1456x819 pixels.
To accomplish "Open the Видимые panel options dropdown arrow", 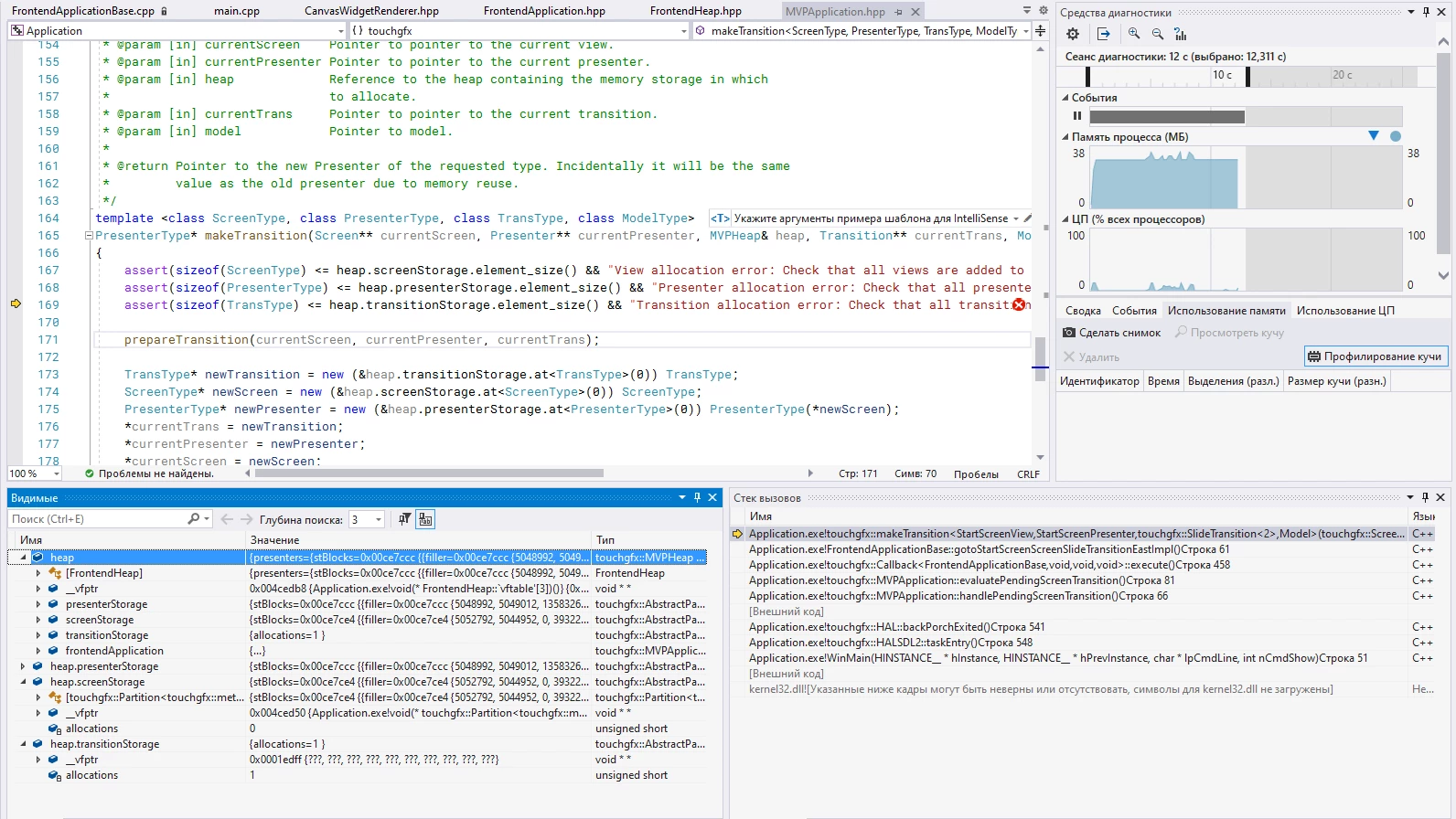I will [681, 497].
